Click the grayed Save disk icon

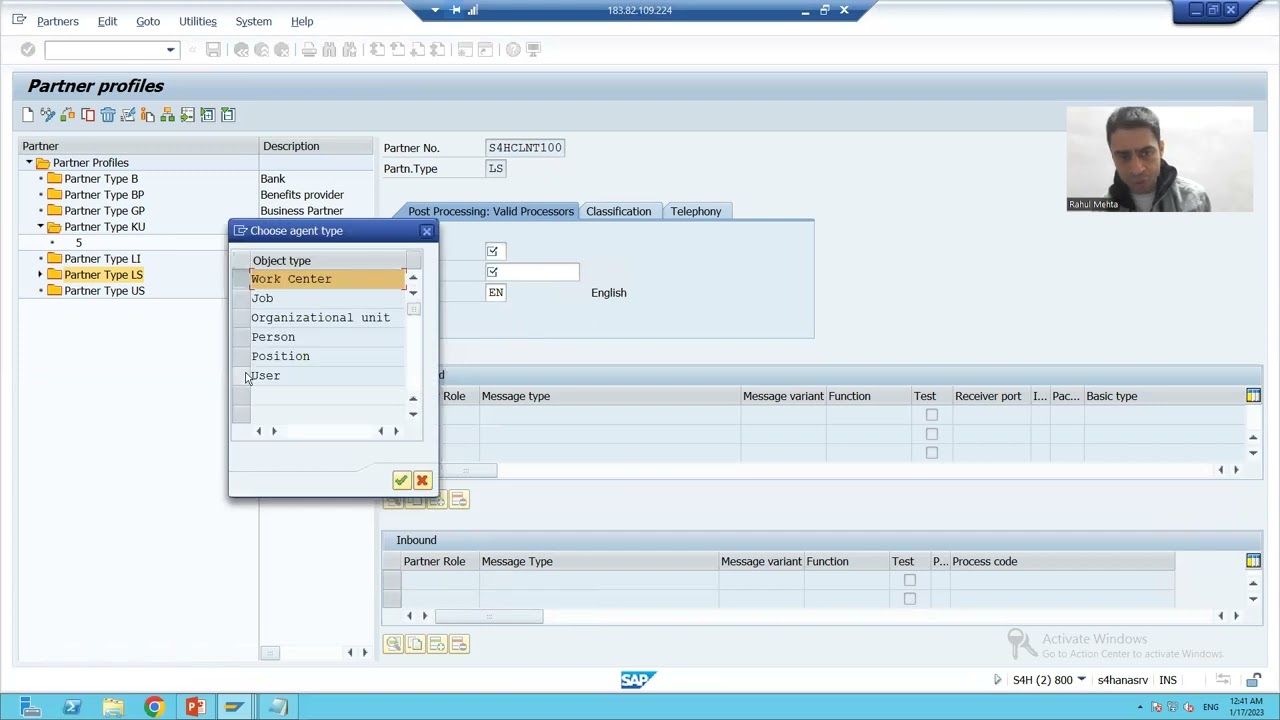(213, 49)
